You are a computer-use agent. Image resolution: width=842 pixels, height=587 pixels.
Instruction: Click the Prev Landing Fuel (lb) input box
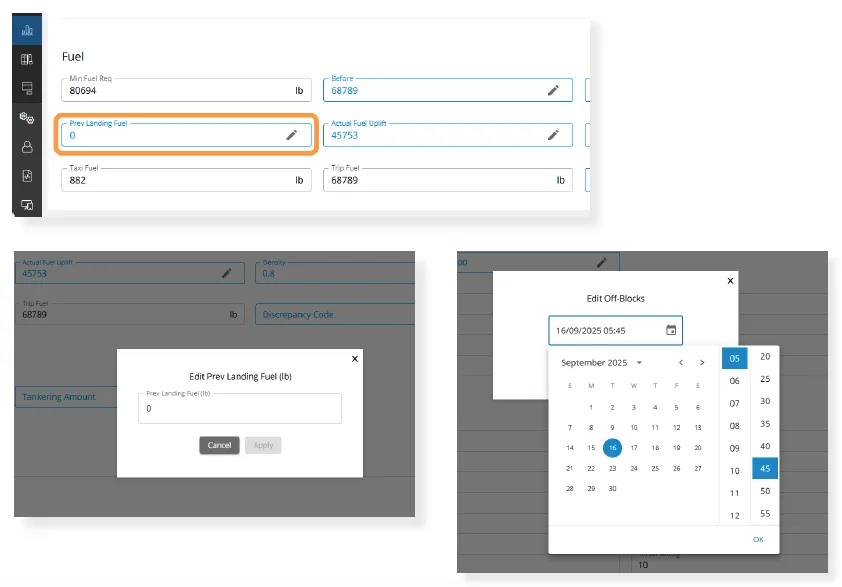[239, 408]
